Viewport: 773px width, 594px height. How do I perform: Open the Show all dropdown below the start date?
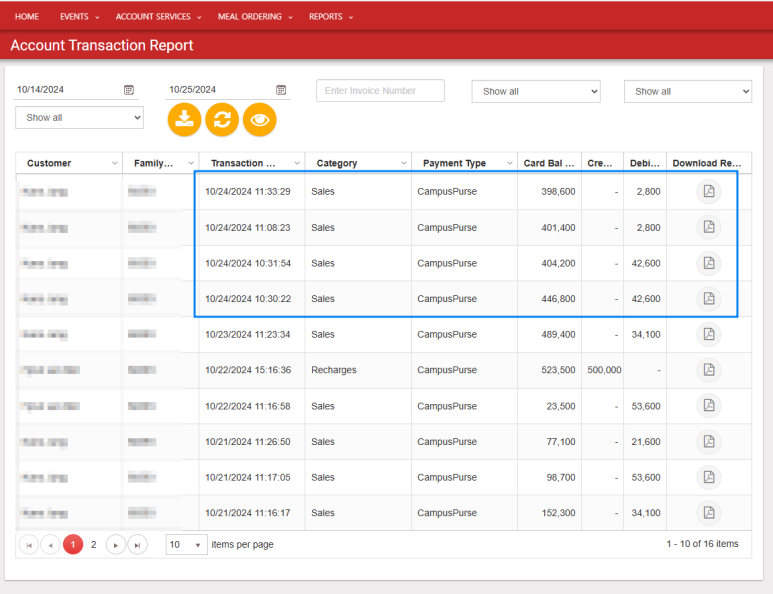(79, 118)
